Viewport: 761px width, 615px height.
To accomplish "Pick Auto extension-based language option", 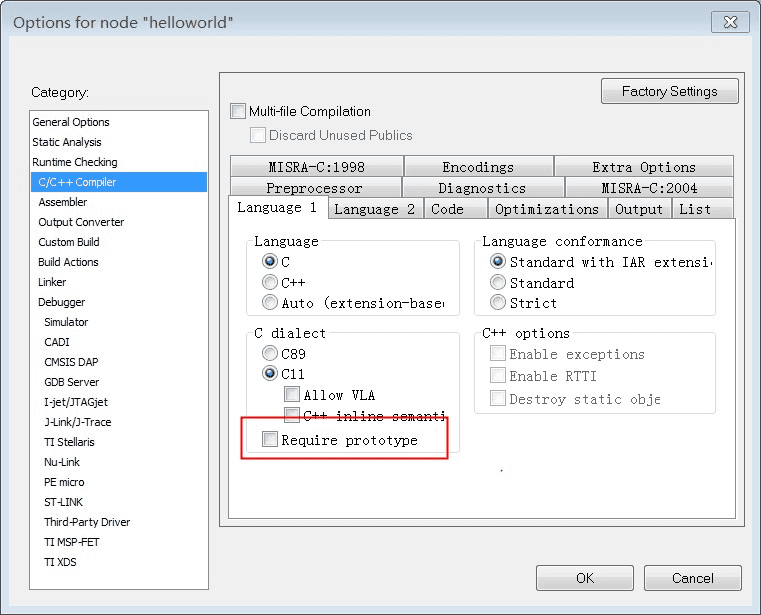I will [270, 302].
